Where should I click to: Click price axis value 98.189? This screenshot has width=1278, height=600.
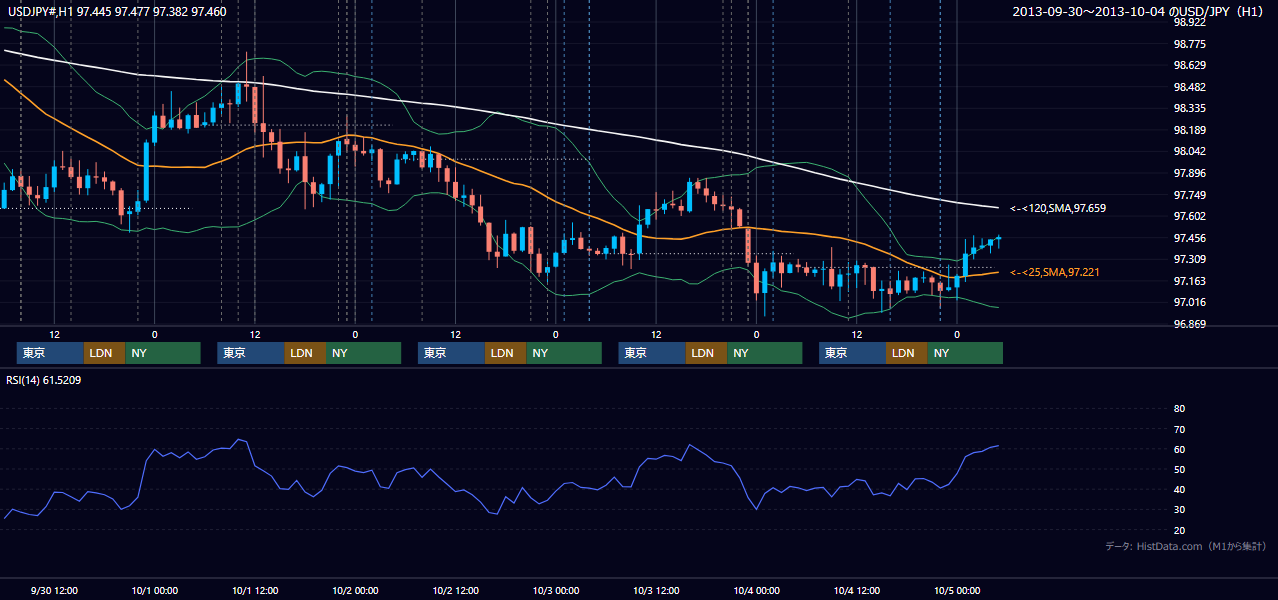(1189, 130)
